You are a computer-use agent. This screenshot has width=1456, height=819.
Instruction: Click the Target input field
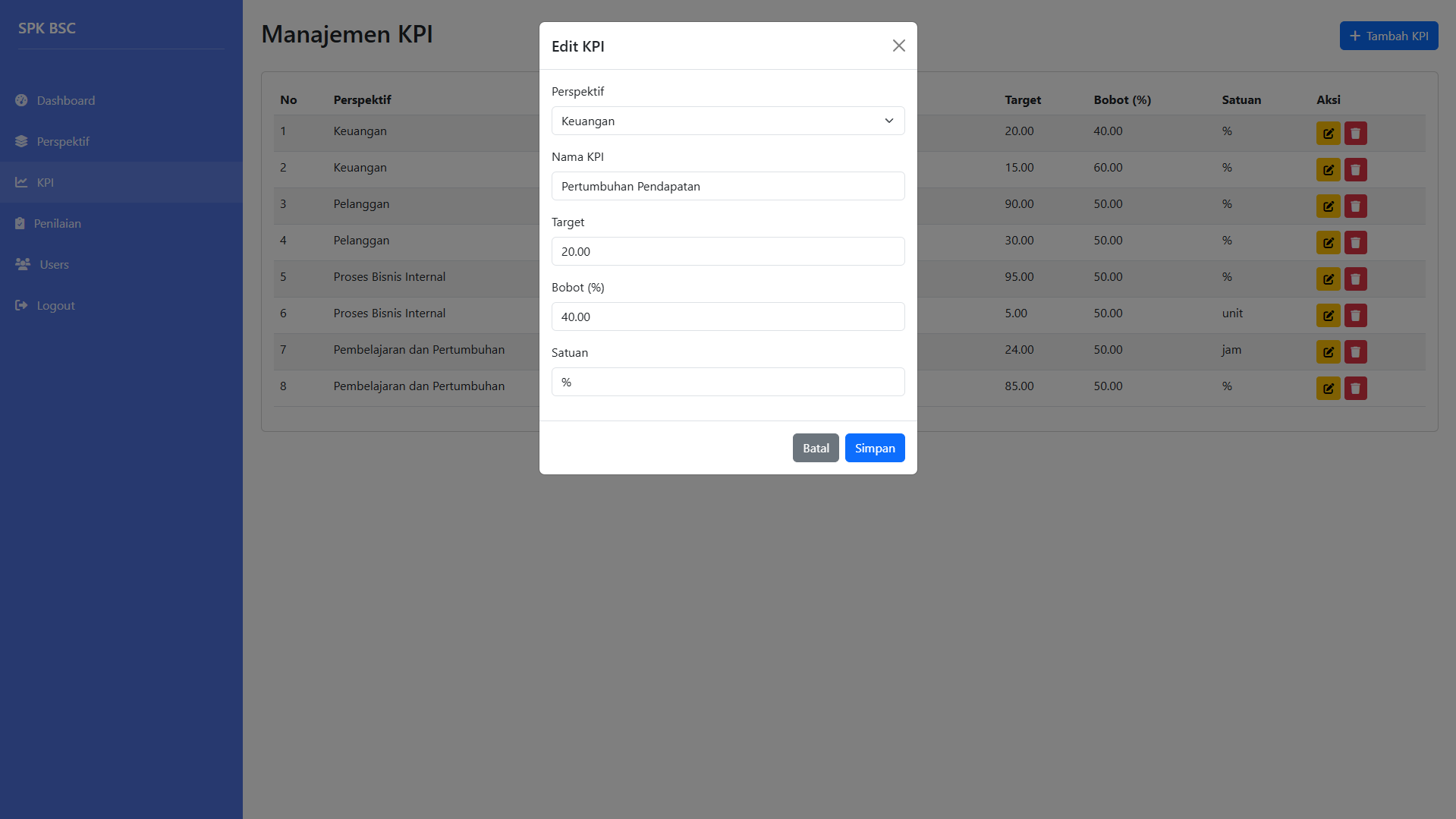pyautogui.click(x=728, y=251)
